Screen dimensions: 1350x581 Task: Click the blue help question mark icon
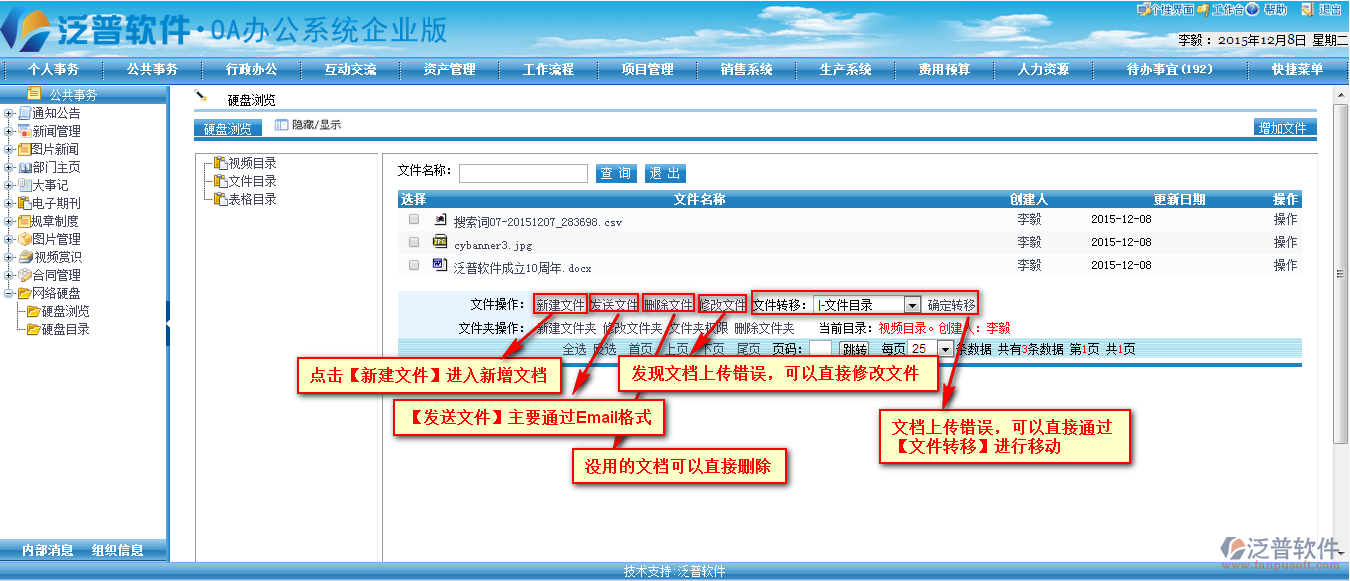(1252, 9)
